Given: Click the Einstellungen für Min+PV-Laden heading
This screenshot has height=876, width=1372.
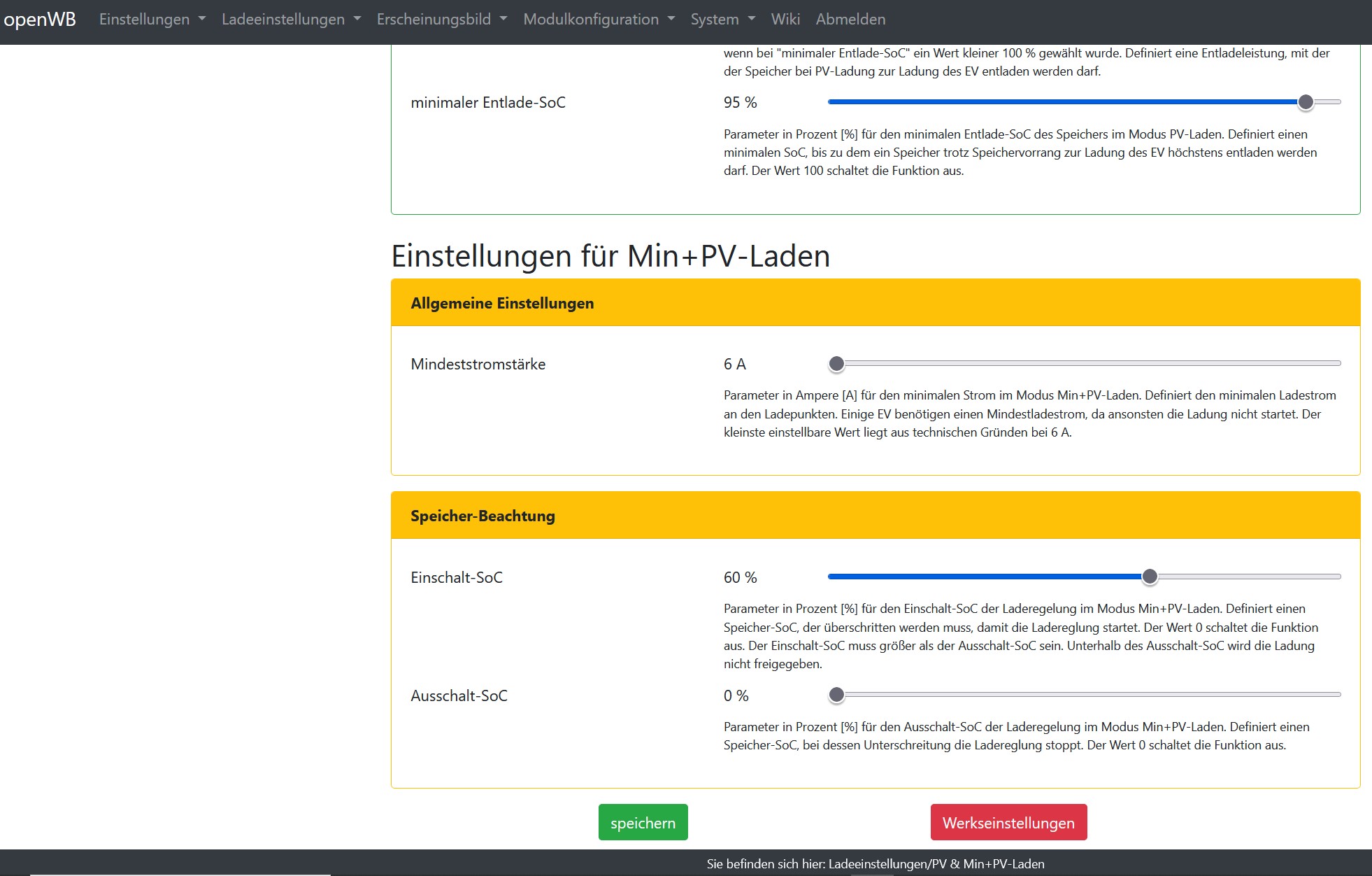Looking at the screenshot, I should [610, 256].
